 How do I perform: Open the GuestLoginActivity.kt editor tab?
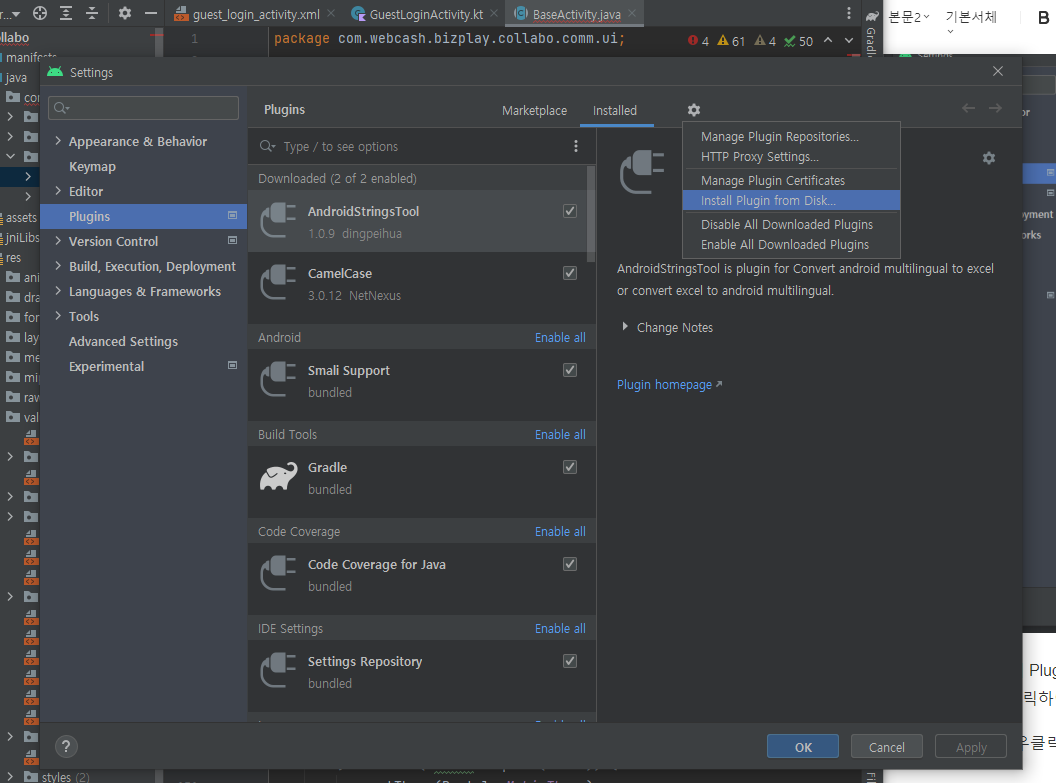pyautogui.click(x=426, y=14)
